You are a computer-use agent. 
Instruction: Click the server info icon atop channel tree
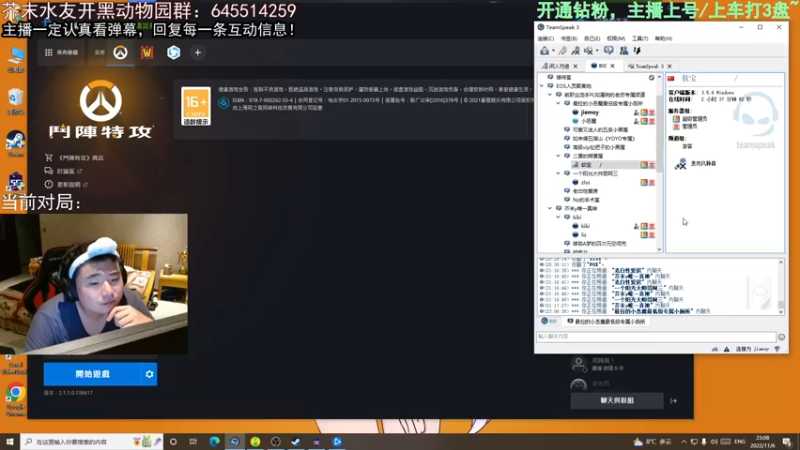pos(652,78)
